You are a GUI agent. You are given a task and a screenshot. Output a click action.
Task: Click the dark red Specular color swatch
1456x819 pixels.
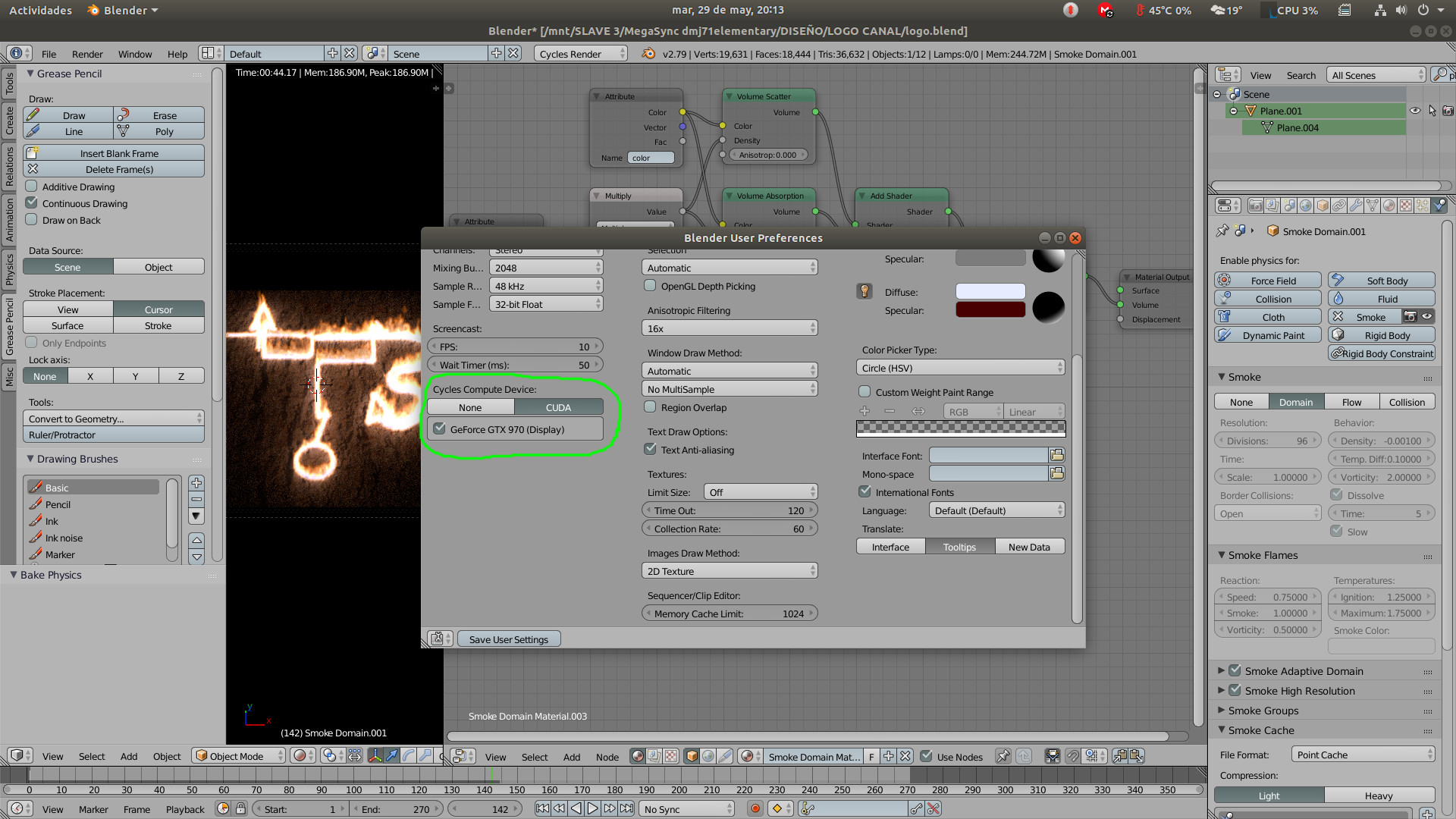(x=990, y=310)
